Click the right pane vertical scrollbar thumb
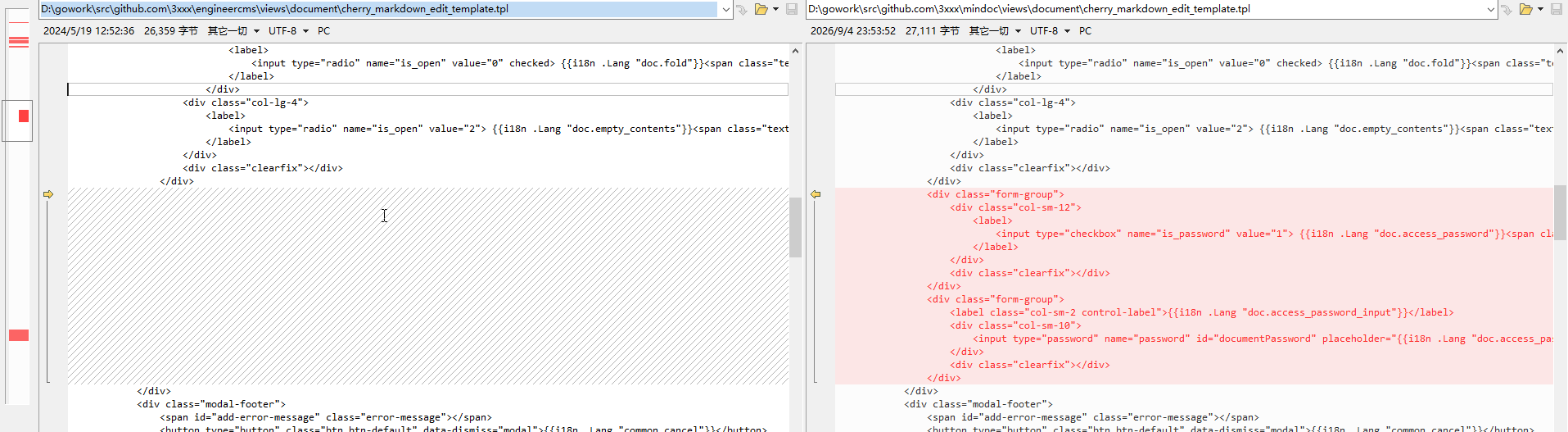This screenshot has height=432, width=1568. (1561, 213)
